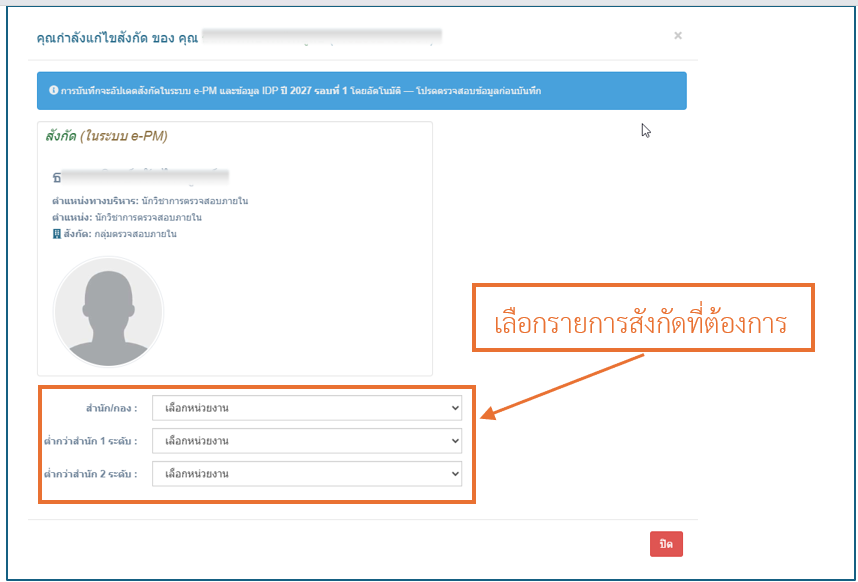Click the blue notice about e-PM and IDP
The height and width of the screenshot is (582, 858).
coord(362,91)
